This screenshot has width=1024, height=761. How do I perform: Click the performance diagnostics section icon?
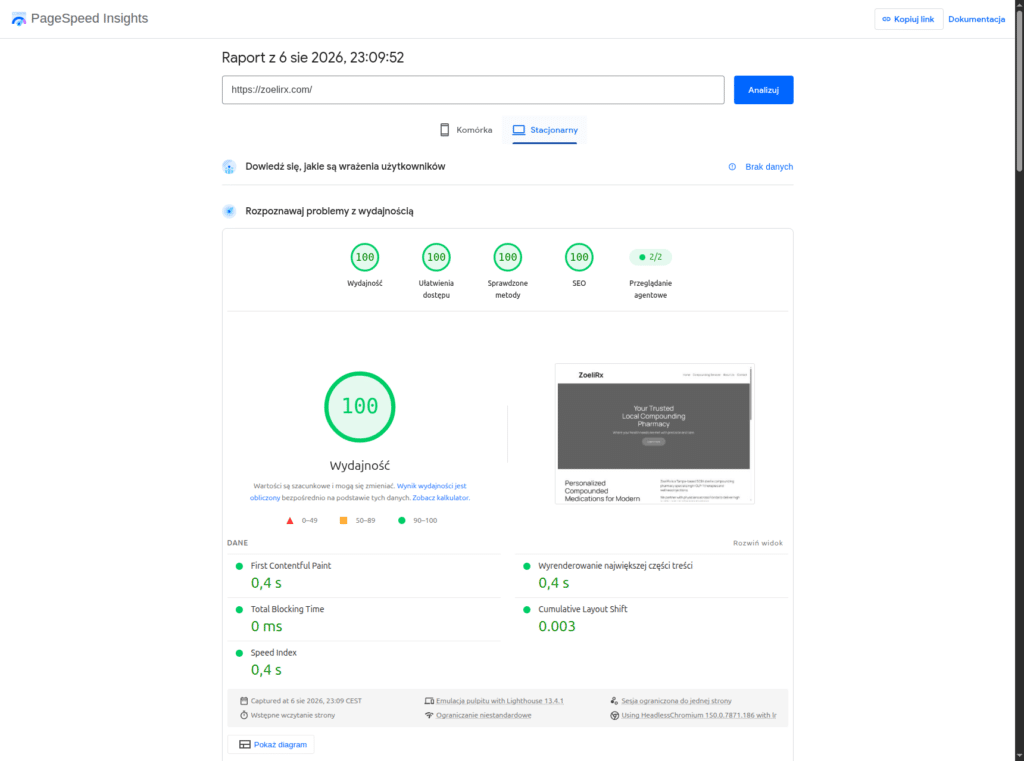(229, 211)
